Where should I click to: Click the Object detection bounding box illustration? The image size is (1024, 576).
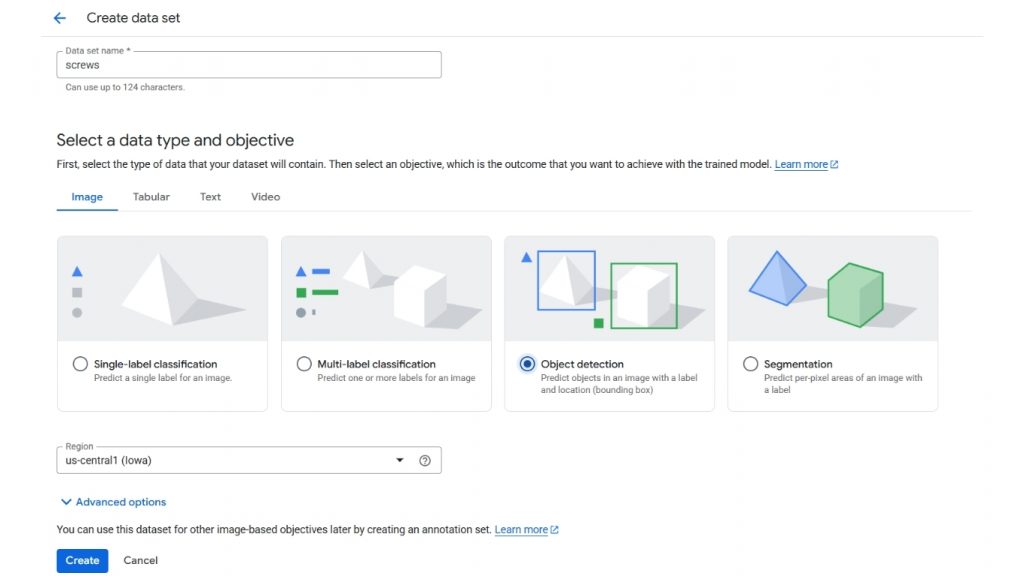[x=609, y=289]
